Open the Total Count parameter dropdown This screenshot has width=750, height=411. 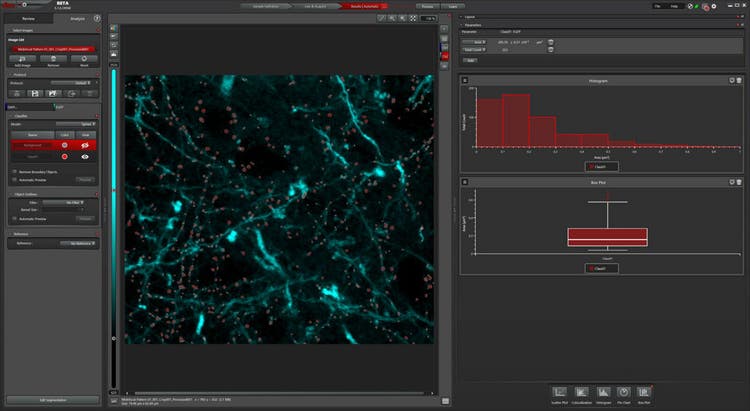coord(474,50)
